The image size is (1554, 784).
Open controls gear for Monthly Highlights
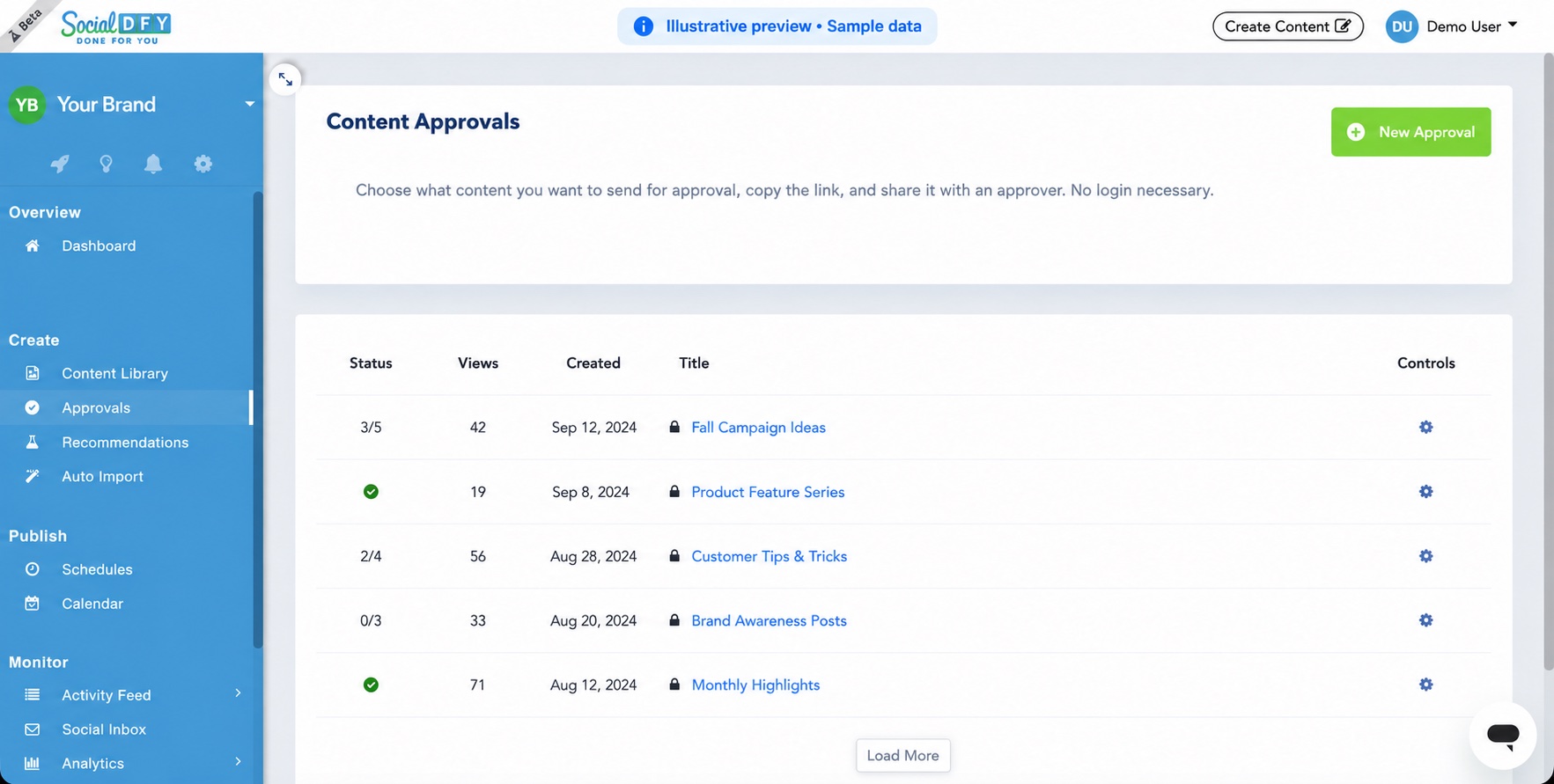[1425, 685]
